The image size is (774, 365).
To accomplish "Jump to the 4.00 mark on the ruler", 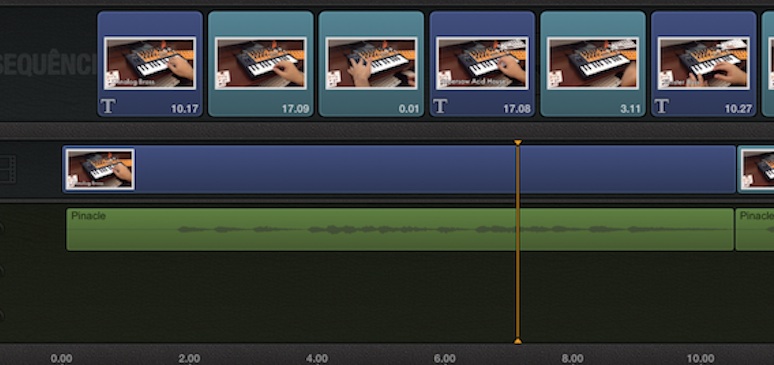I will [x=317, y=359].
